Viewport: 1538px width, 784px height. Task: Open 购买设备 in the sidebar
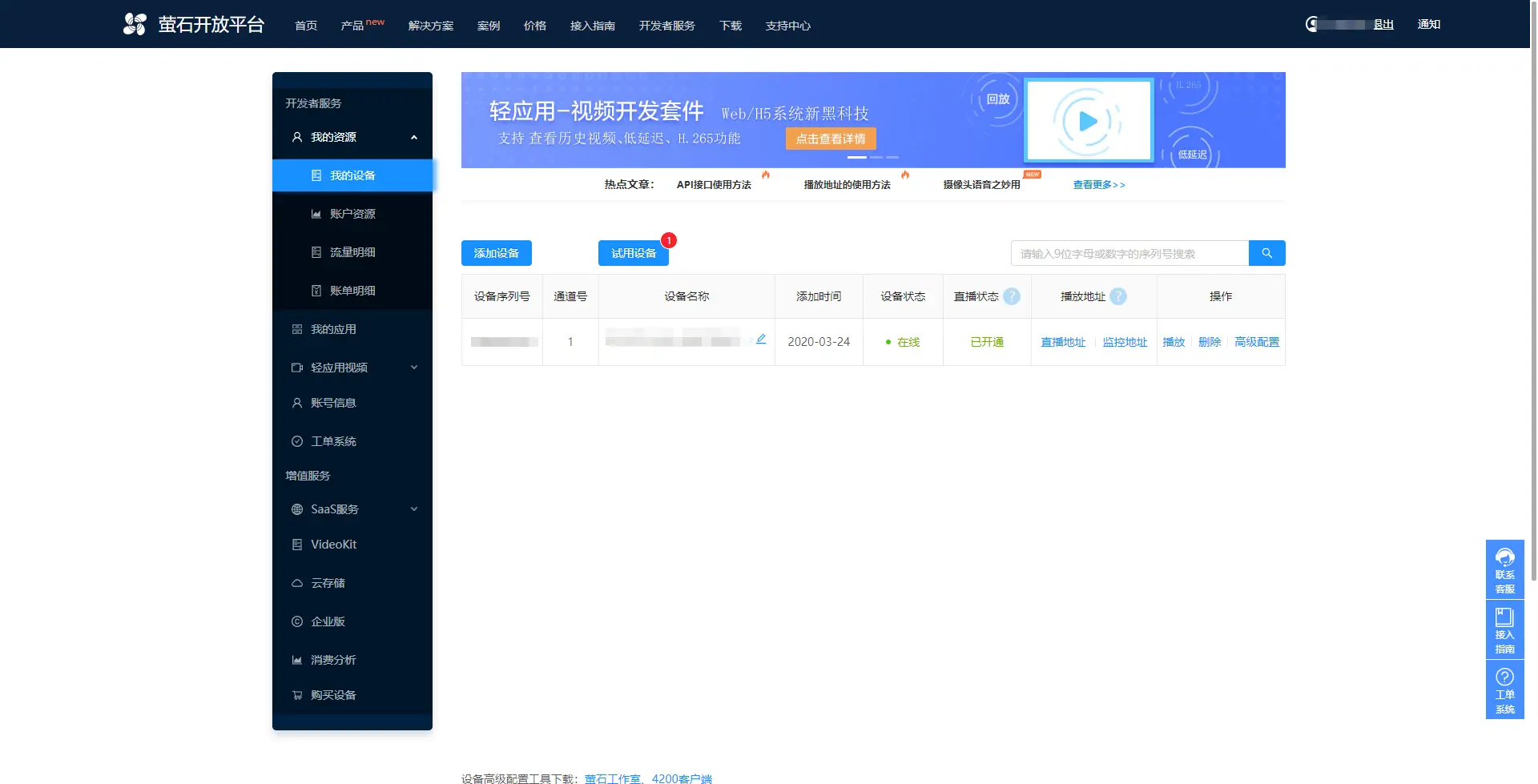[x=352, y=695]
